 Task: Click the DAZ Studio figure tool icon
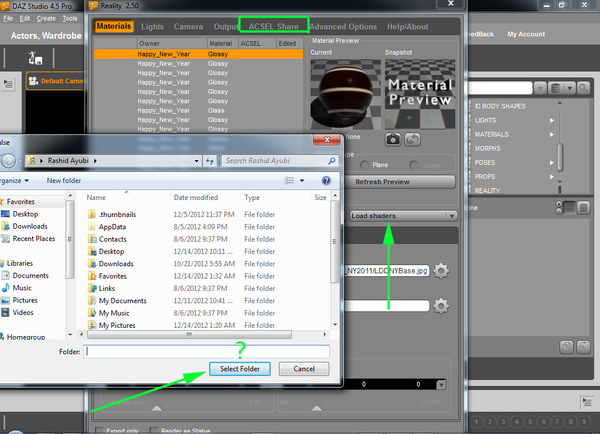[x=35, y=58]
